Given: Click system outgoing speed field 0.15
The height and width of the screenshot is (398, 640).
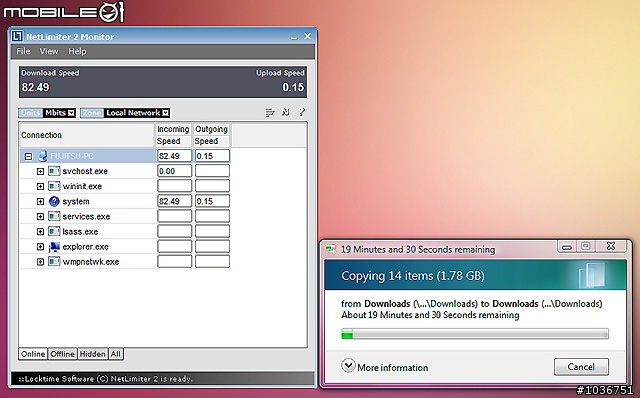Looking at the screenshot, I should coord(212,201).
